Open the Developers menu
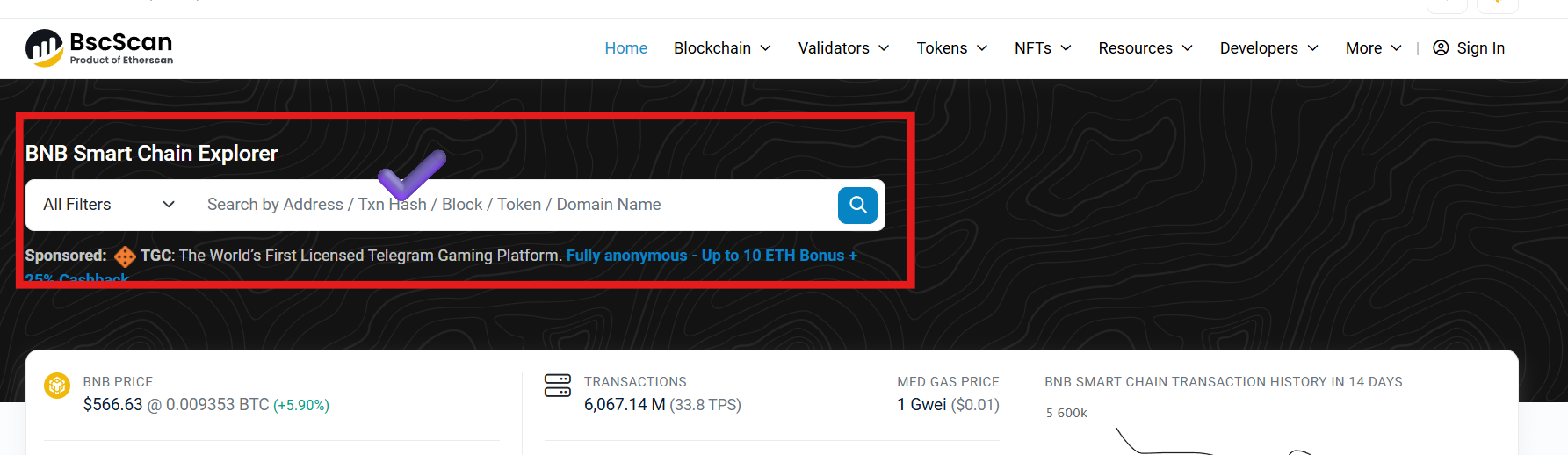 coord(1268,48)
